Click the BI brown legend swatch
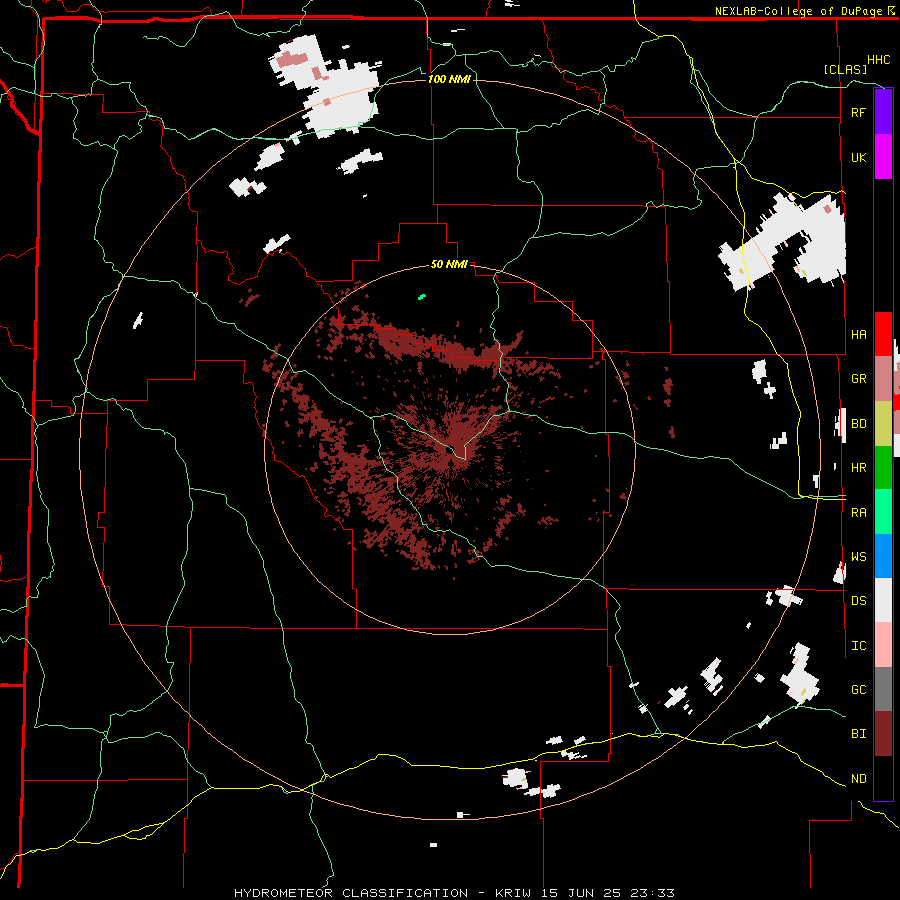This screenshot has width=900, height=900. pyautogui.click(x=883, y=734)
